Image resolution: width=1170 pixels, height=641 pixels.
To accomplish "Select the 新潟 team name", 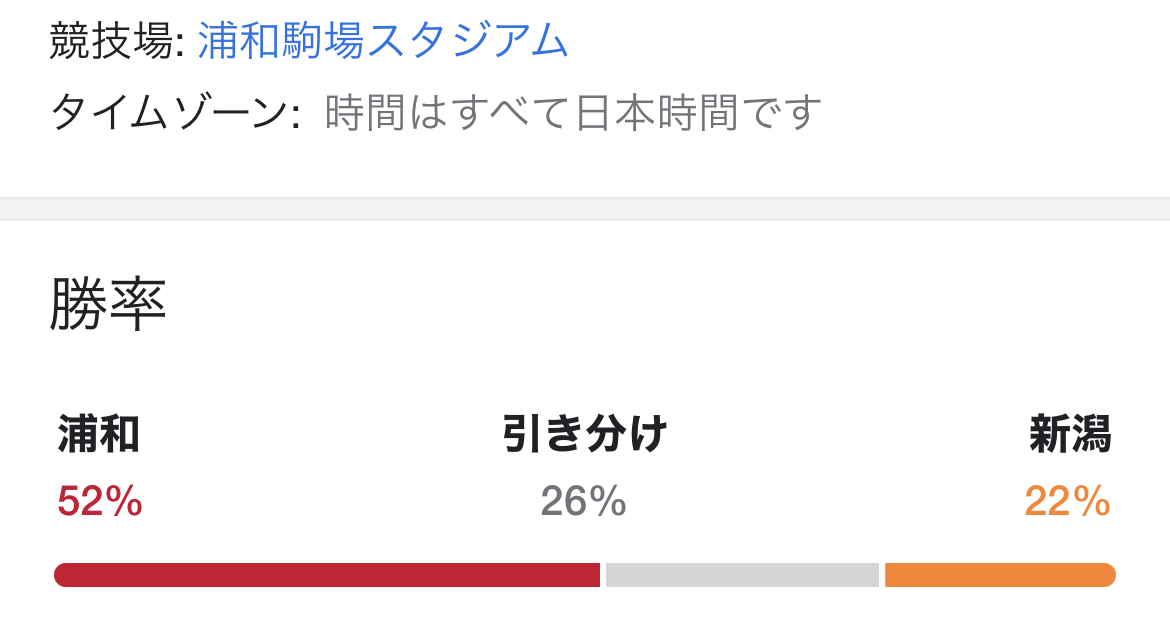I will pyautogui.click(x=1070, y=435).
